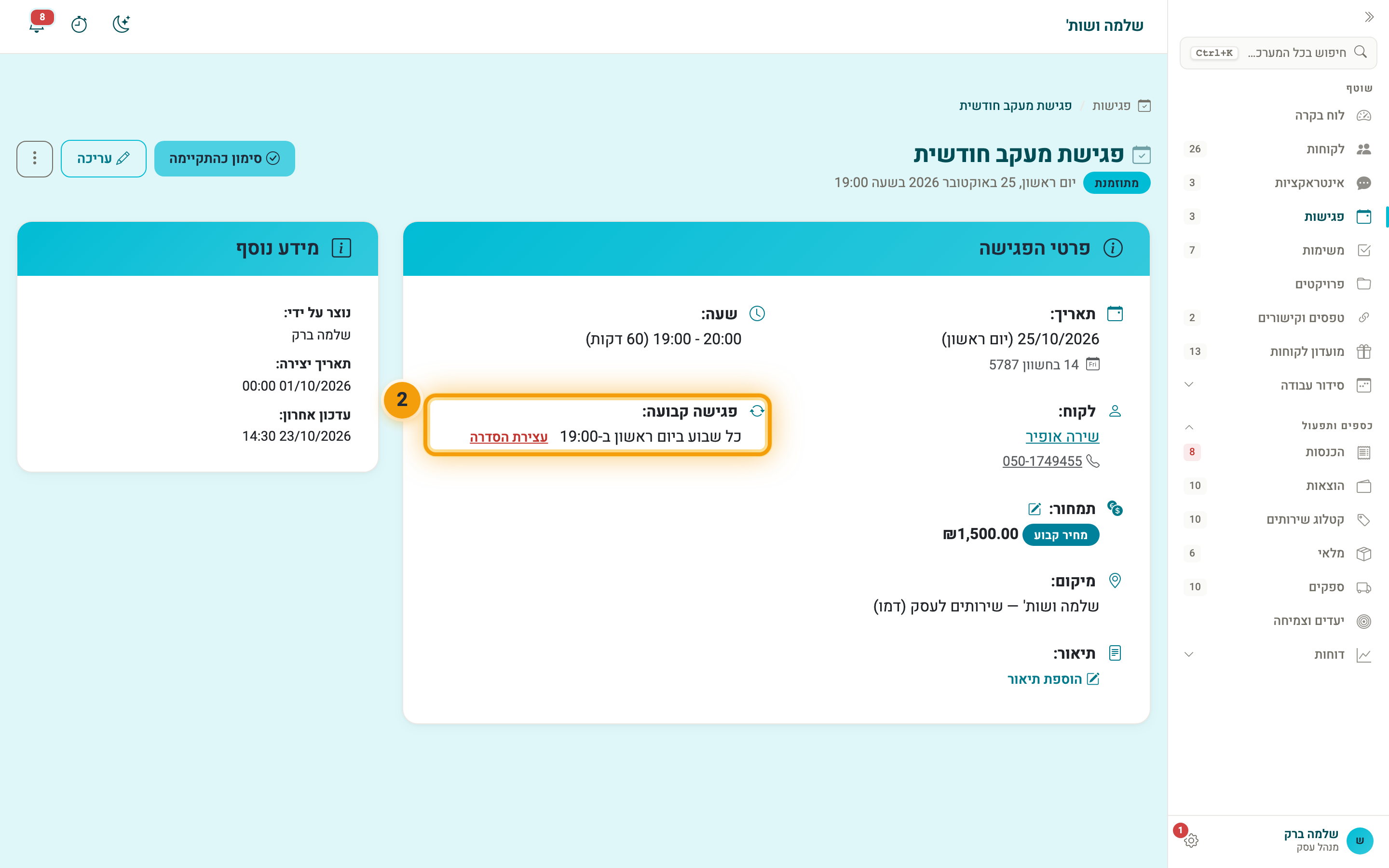The height and width of the screenshot is (868, 1389).
Task: Expand סידור עבודה chevron
Action: click(x=1189, y=385)
